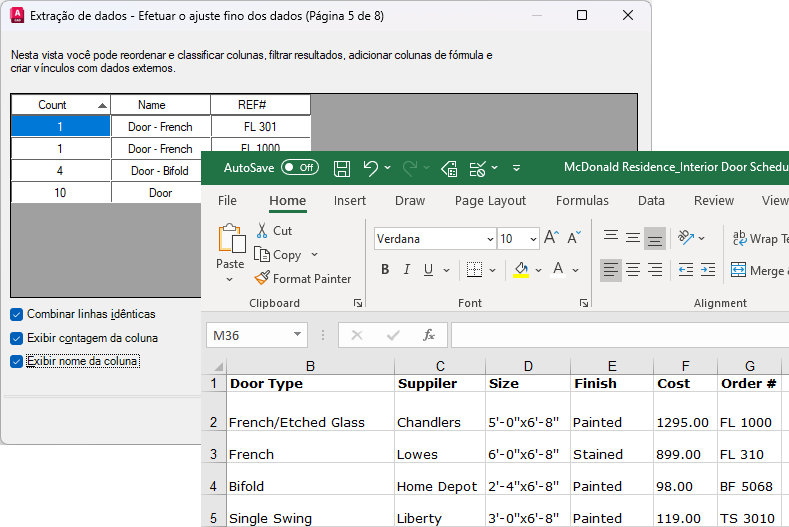Center align text horizontally
The image size is (789, 527).
click(633, 269)
